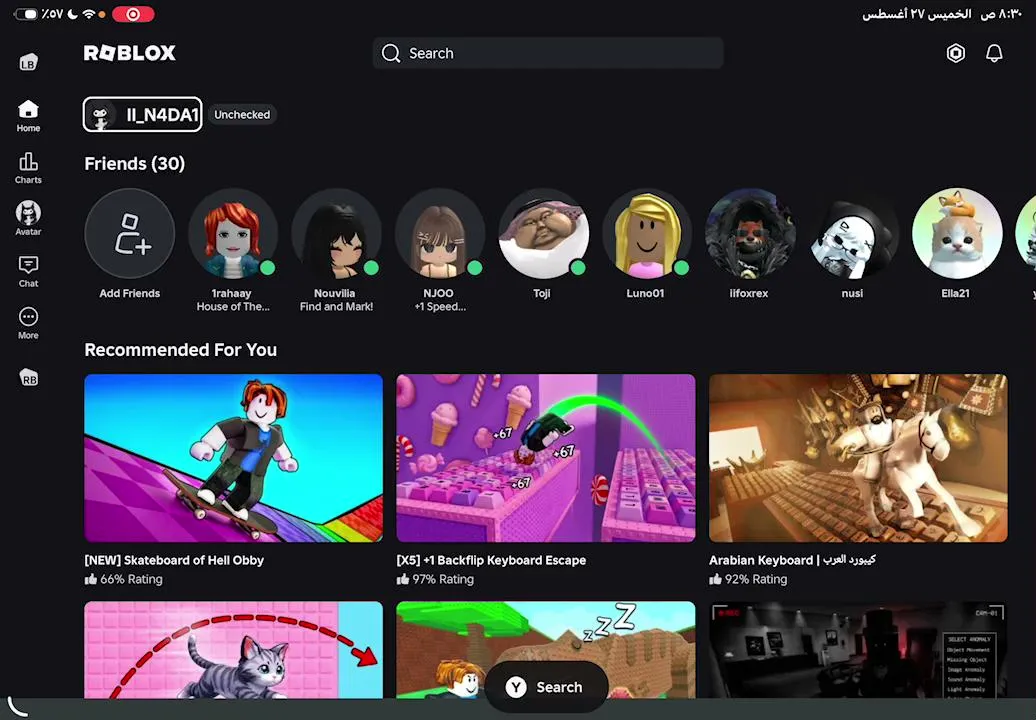Screen dimensions: 1036x720
Task: Tap the Y Search floating button
Action: click(545, 687)
